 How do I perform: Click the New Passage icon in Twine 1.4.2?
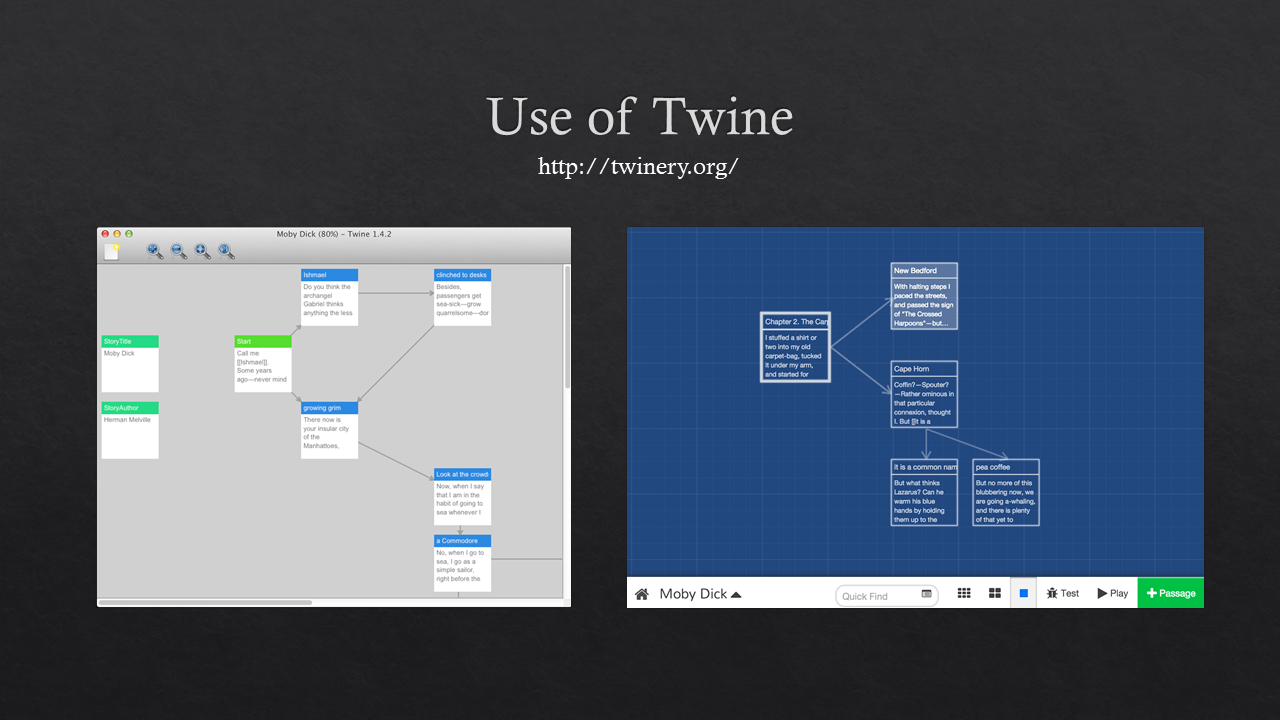click(112, 252)
